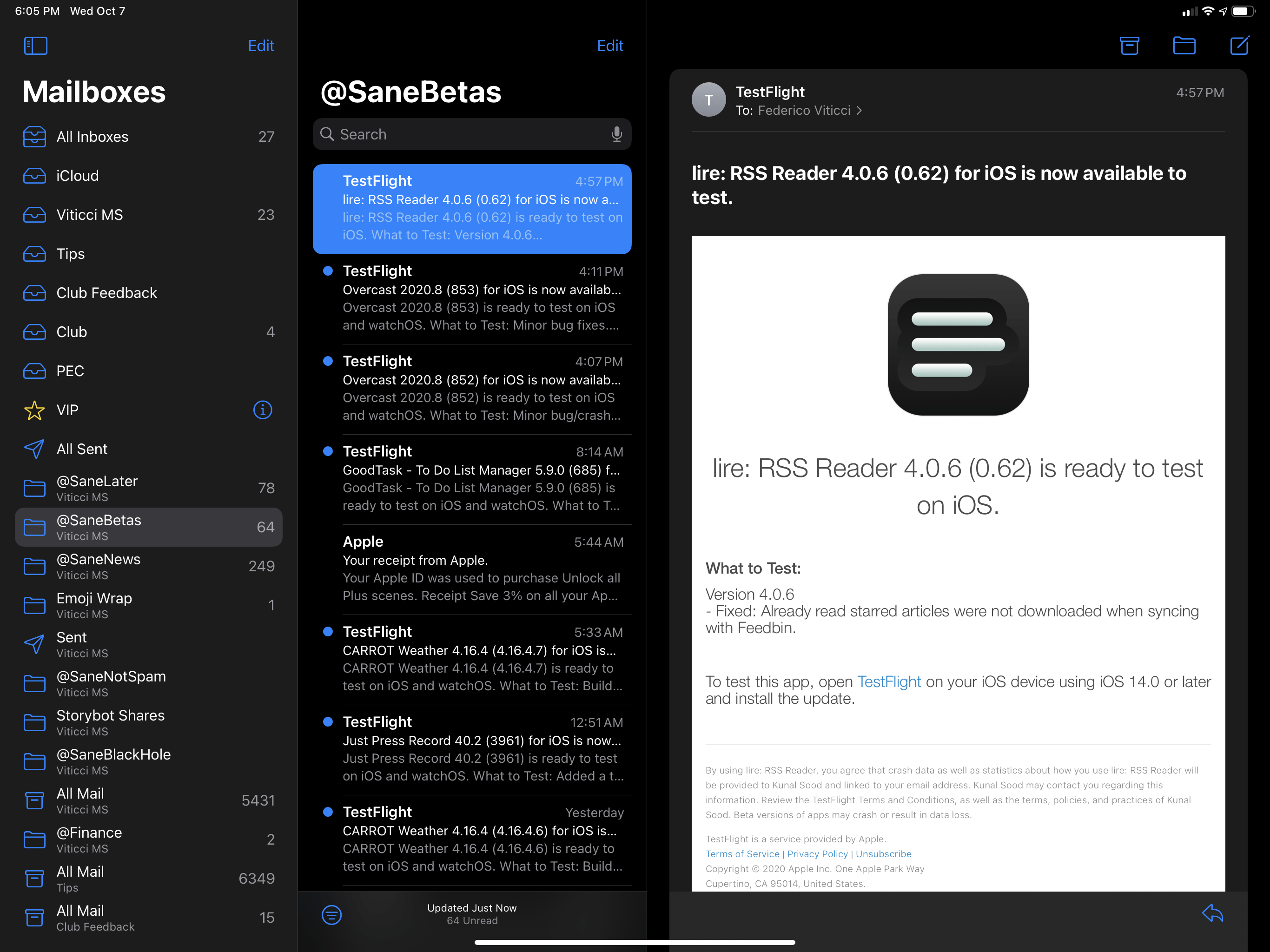Tap the All Sent paper plane icon

pos(34,449)
